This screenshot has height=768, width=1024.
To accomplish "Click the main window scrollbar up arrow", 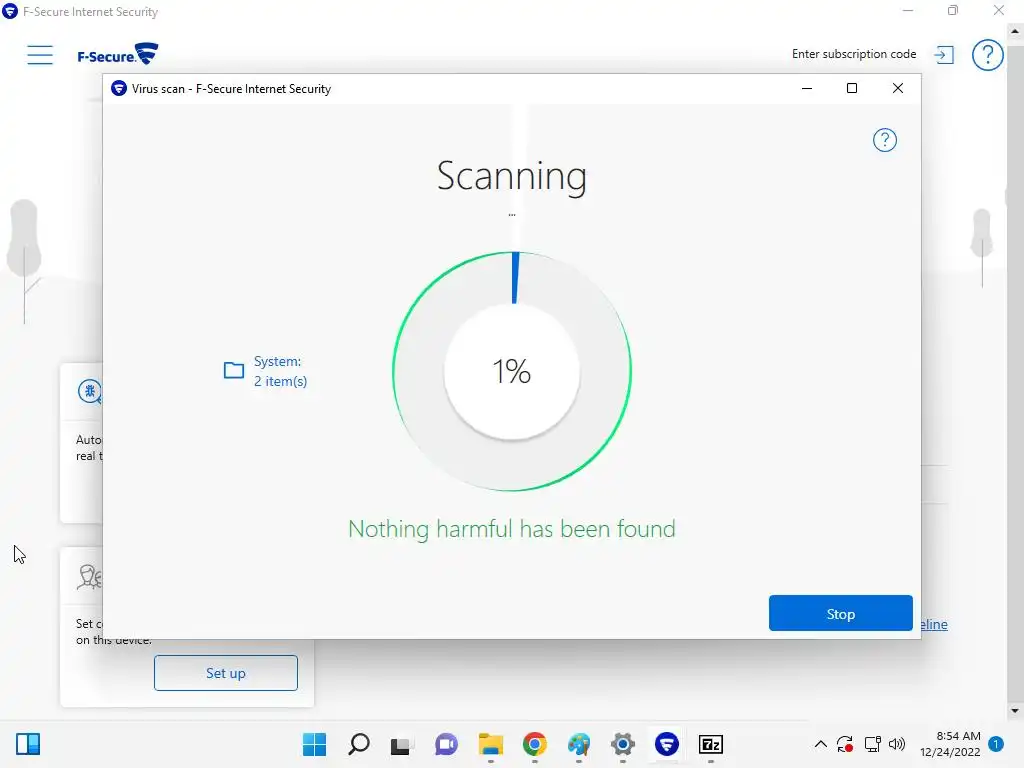I will pyautogui.click(x=1014, y=31).
